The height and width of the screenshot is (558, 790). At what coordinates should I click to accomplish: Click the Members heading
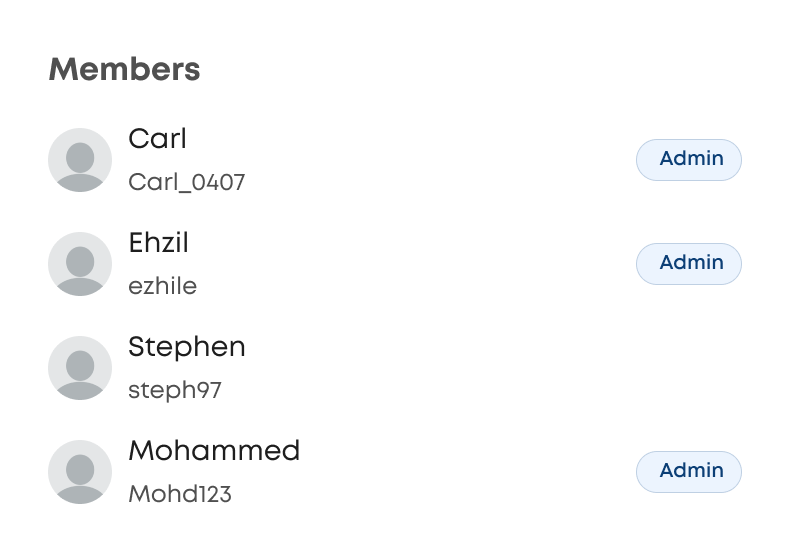pyautogui.click(x=125, y=70)
